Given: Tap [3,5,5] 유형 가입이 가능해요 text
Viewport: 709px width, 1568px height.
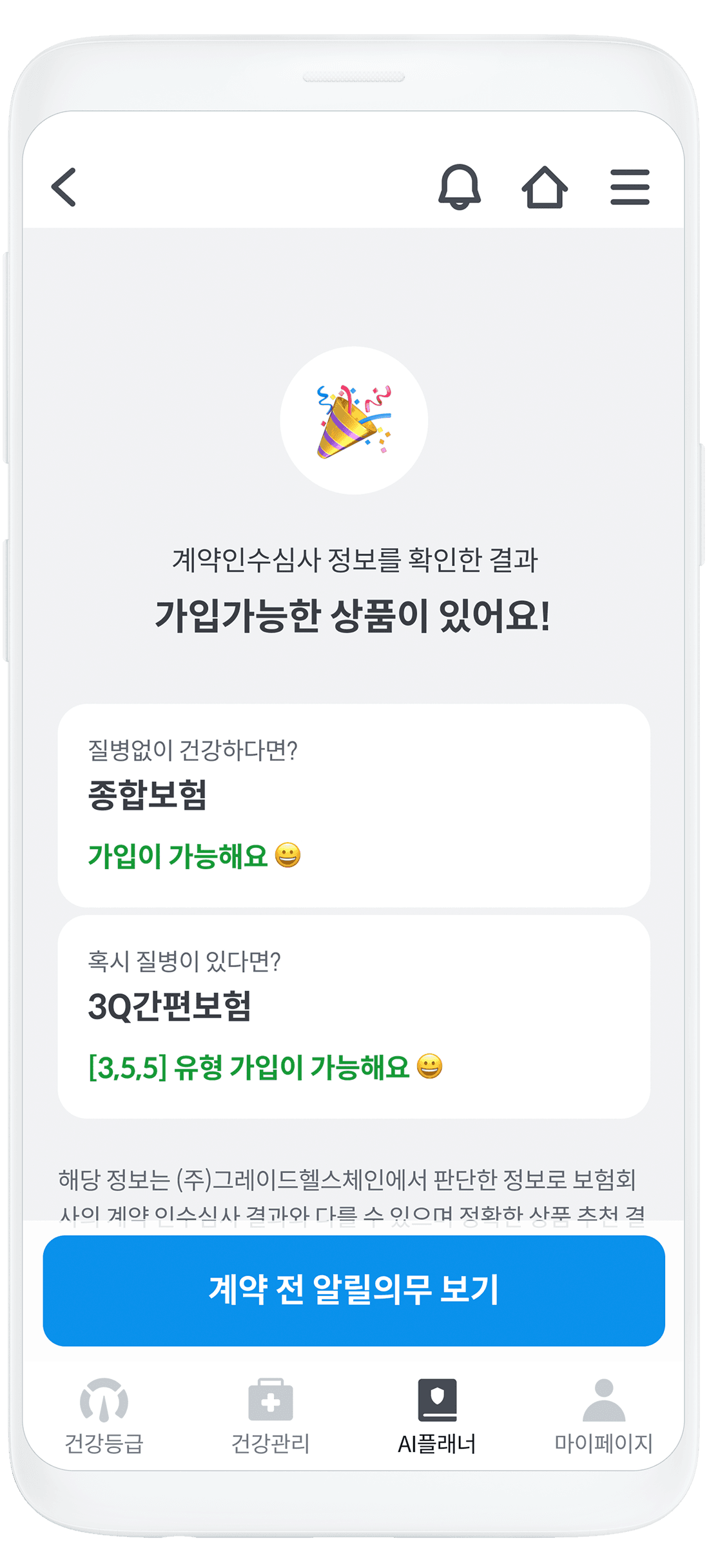Looking at the screenshot, I should point(249,1068).
